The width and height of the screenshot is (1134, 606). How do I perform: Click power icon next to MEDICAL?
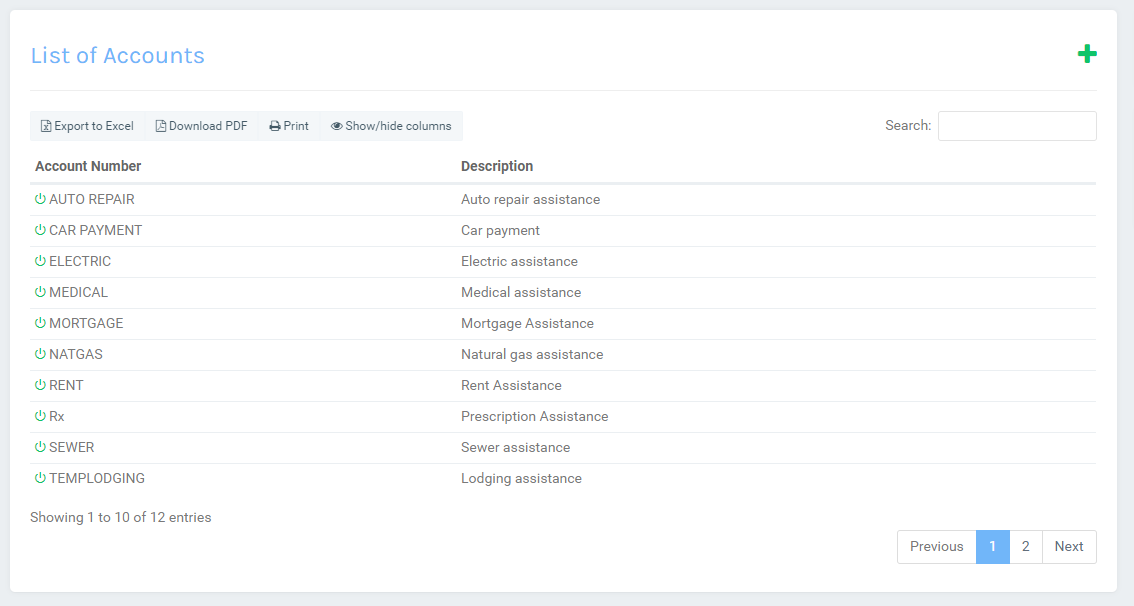[x=40, y=292]
